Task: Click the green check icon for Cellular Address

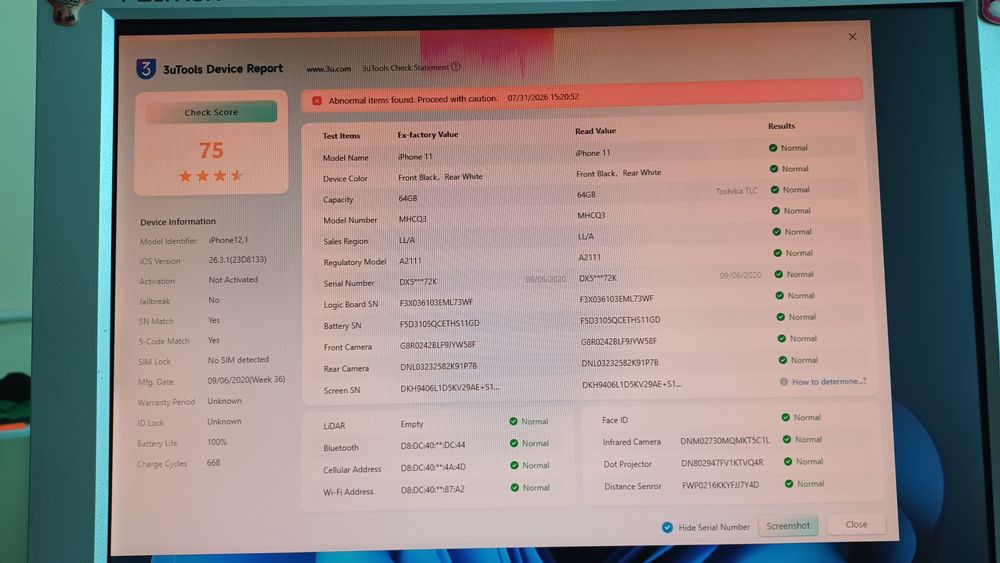Action: click(515, 465)
